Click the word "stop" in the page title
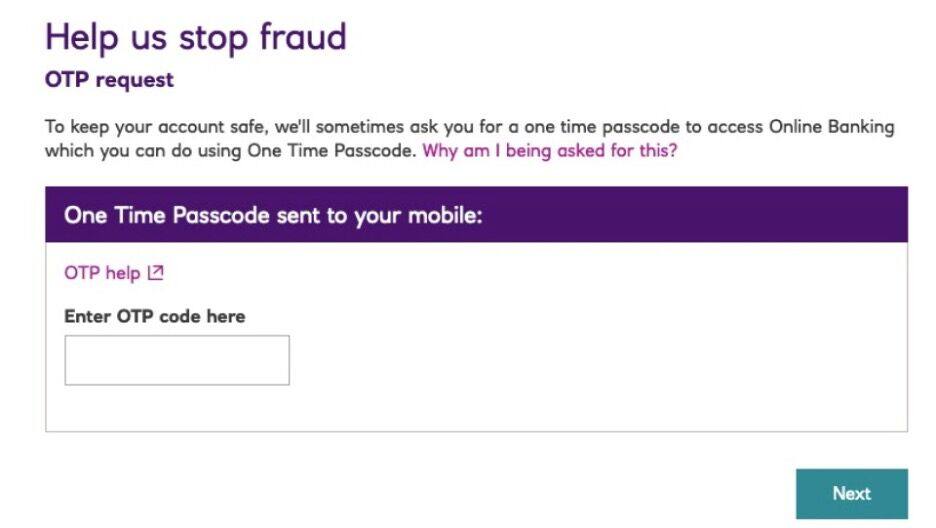936x528 pixels. pyautogui.click(x=213, y=37)
